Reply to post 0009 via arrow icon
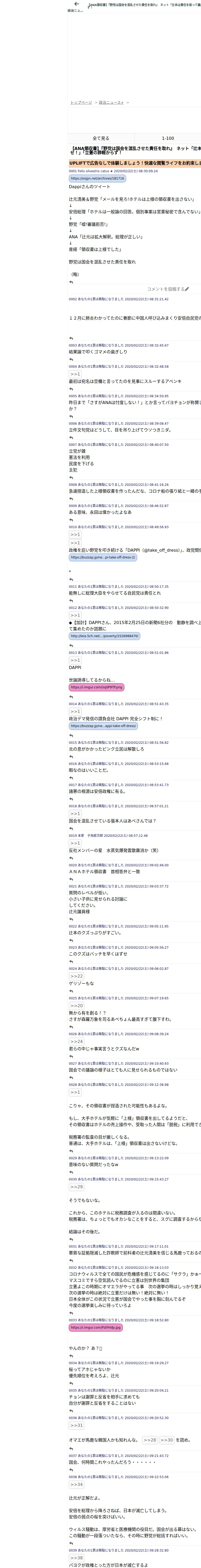Viewport: 201px width, 1568px height. coord(71,519)
